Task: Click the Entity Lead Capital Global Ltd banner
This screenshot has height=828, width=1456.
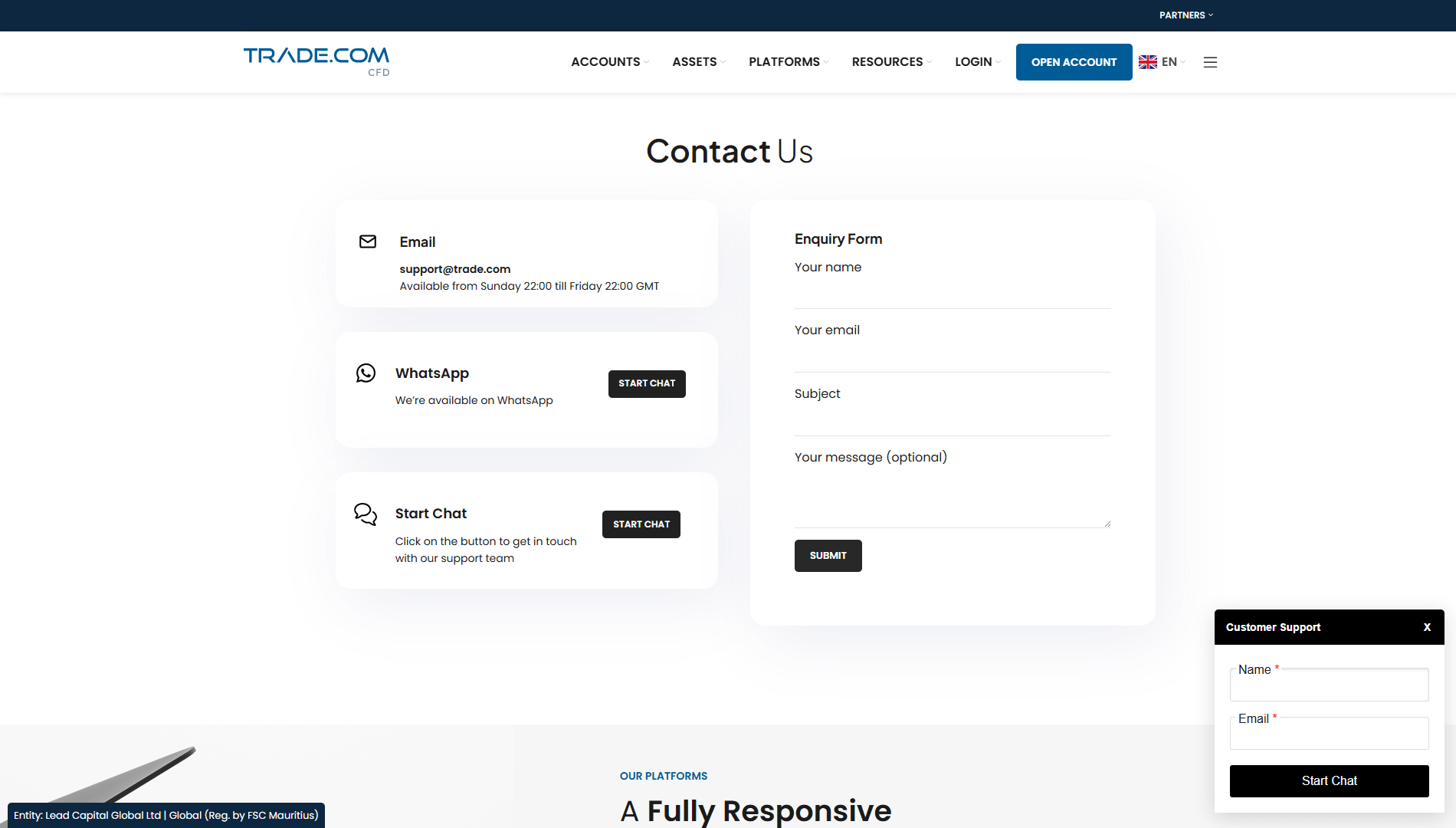Action: 166,815
